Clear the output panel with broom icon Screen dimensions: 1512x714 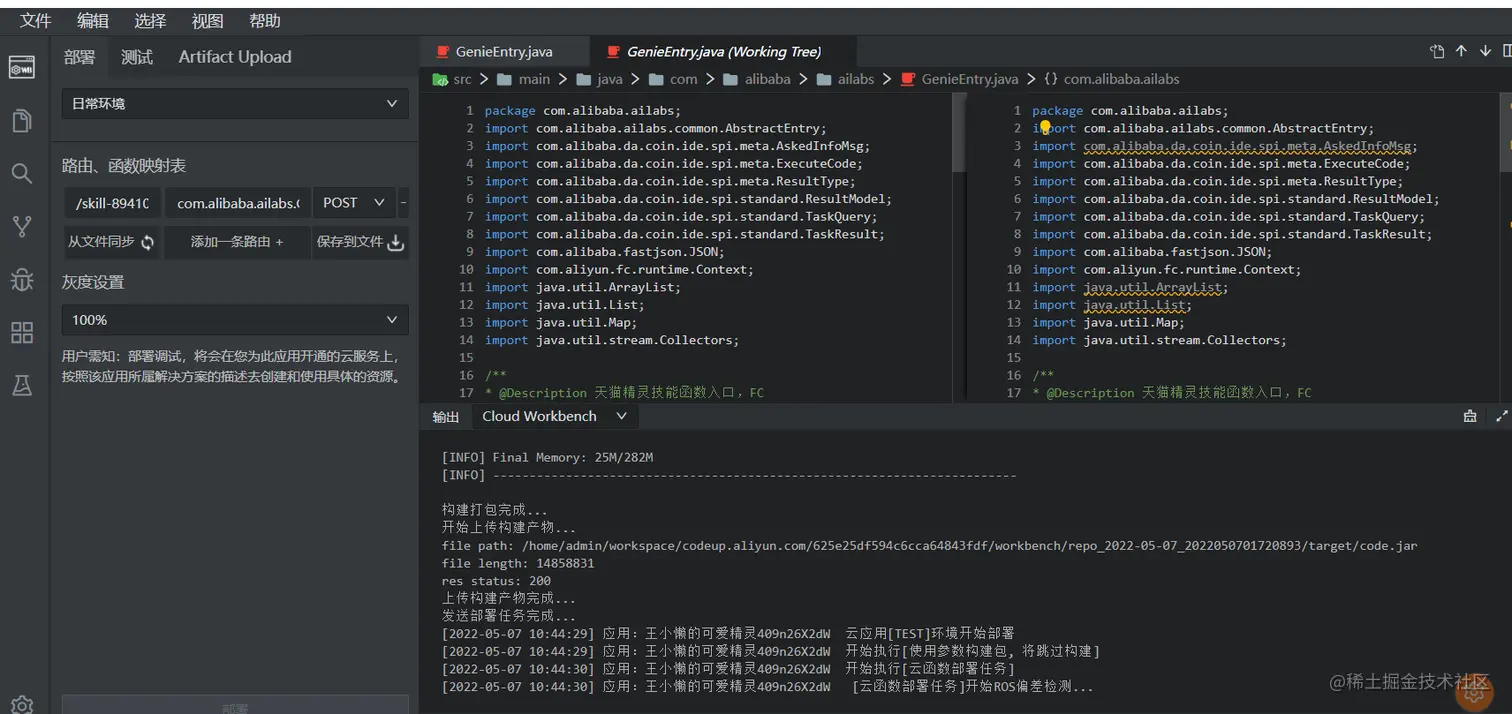(x=1470, y=416)
